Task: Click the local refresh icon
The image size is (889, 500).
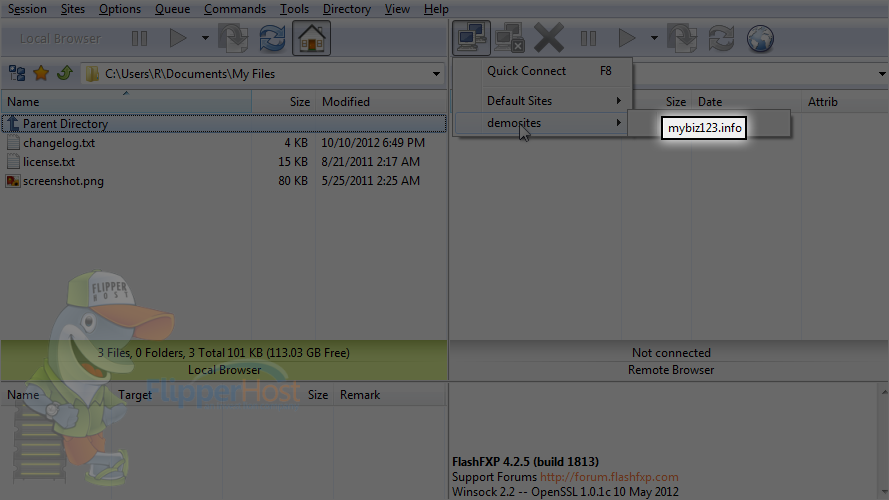Action: (272, 39)
